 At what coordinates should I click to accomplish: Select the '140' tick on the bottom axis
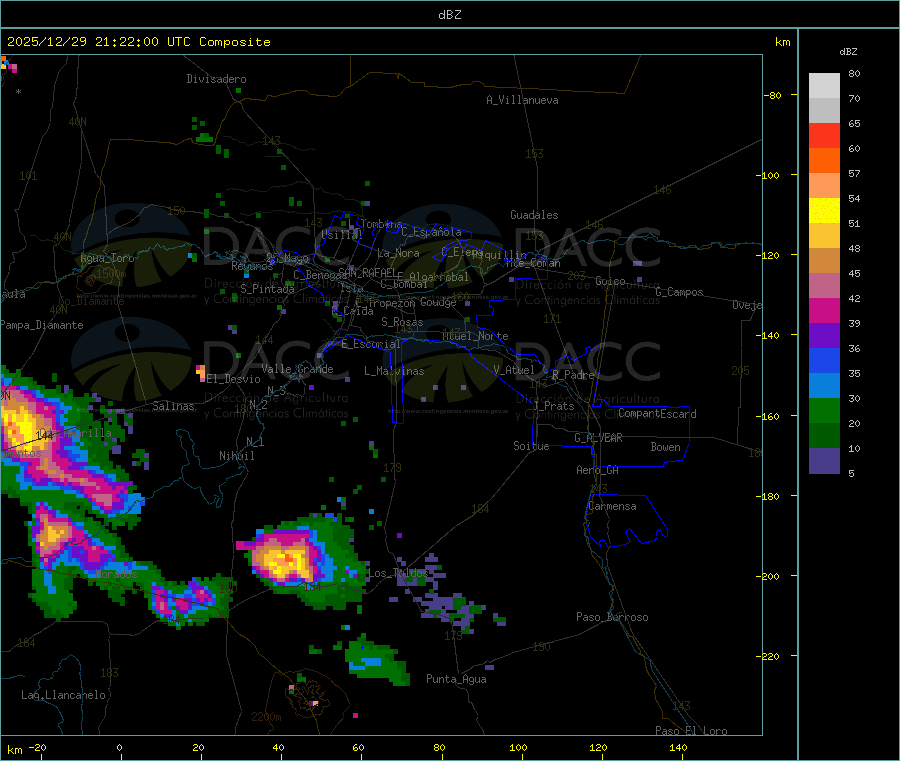[x=678, y=747]
